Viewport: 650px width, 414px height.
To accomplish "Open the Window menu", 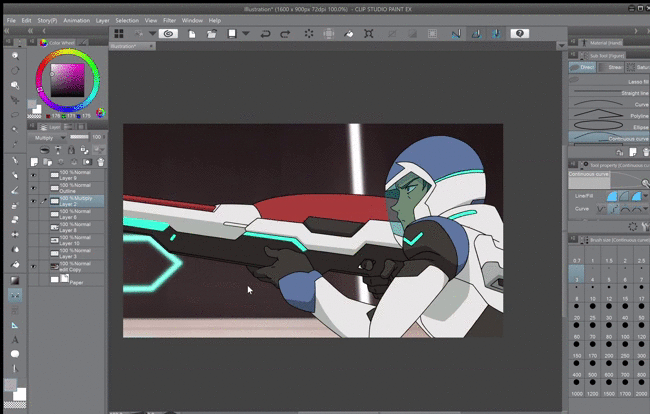I will (192, 20).
